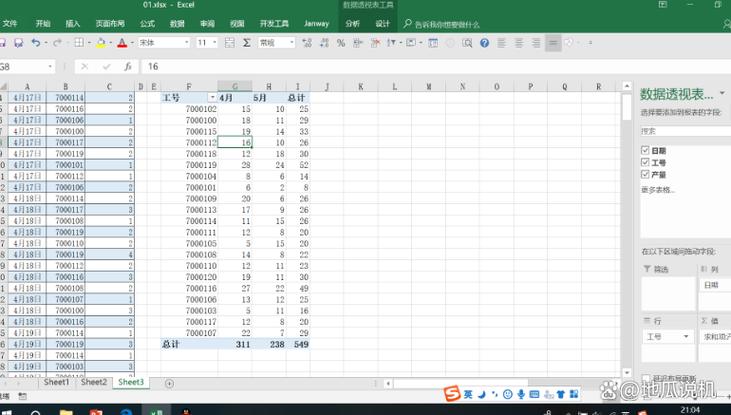Viewport: 731px width, 415px height.
Task: Click the Sogou S input method icon
Action: point(452,394)
